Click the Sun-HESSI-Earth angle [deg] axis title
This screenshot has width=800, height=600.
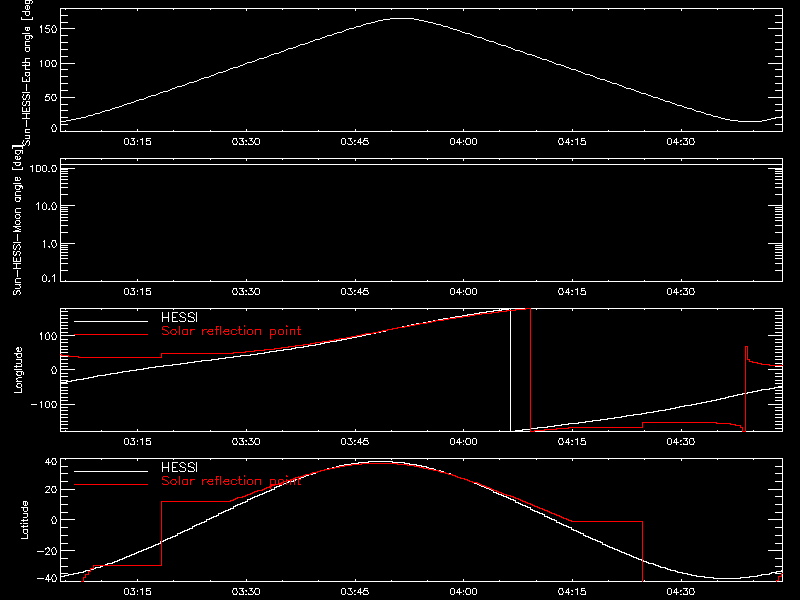click(27, 72)
